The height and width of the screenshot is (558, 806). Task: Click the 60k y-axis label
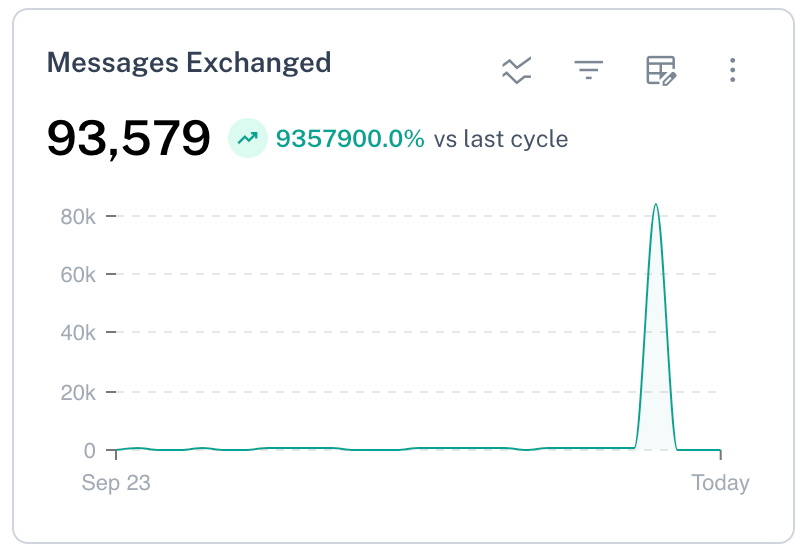coord(78,274)
